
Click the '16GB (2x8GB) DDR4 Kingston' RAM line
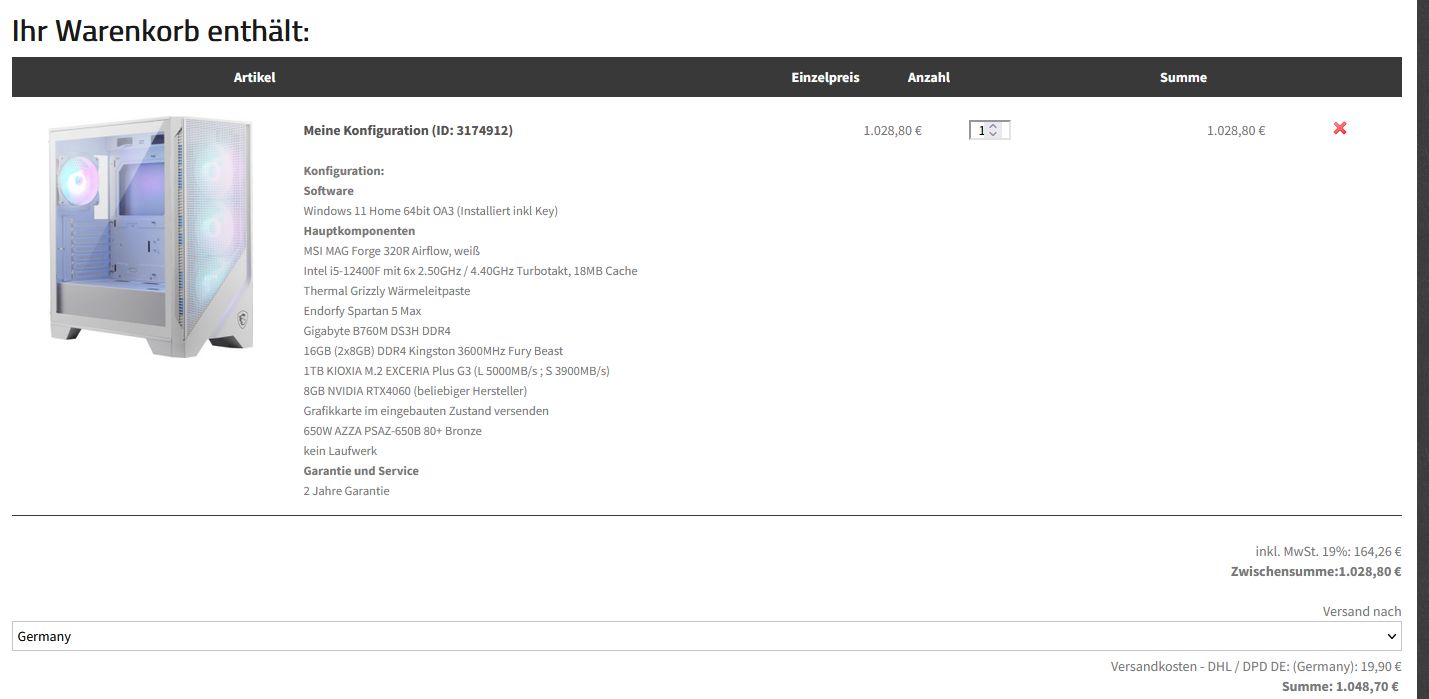click(433, 351)
